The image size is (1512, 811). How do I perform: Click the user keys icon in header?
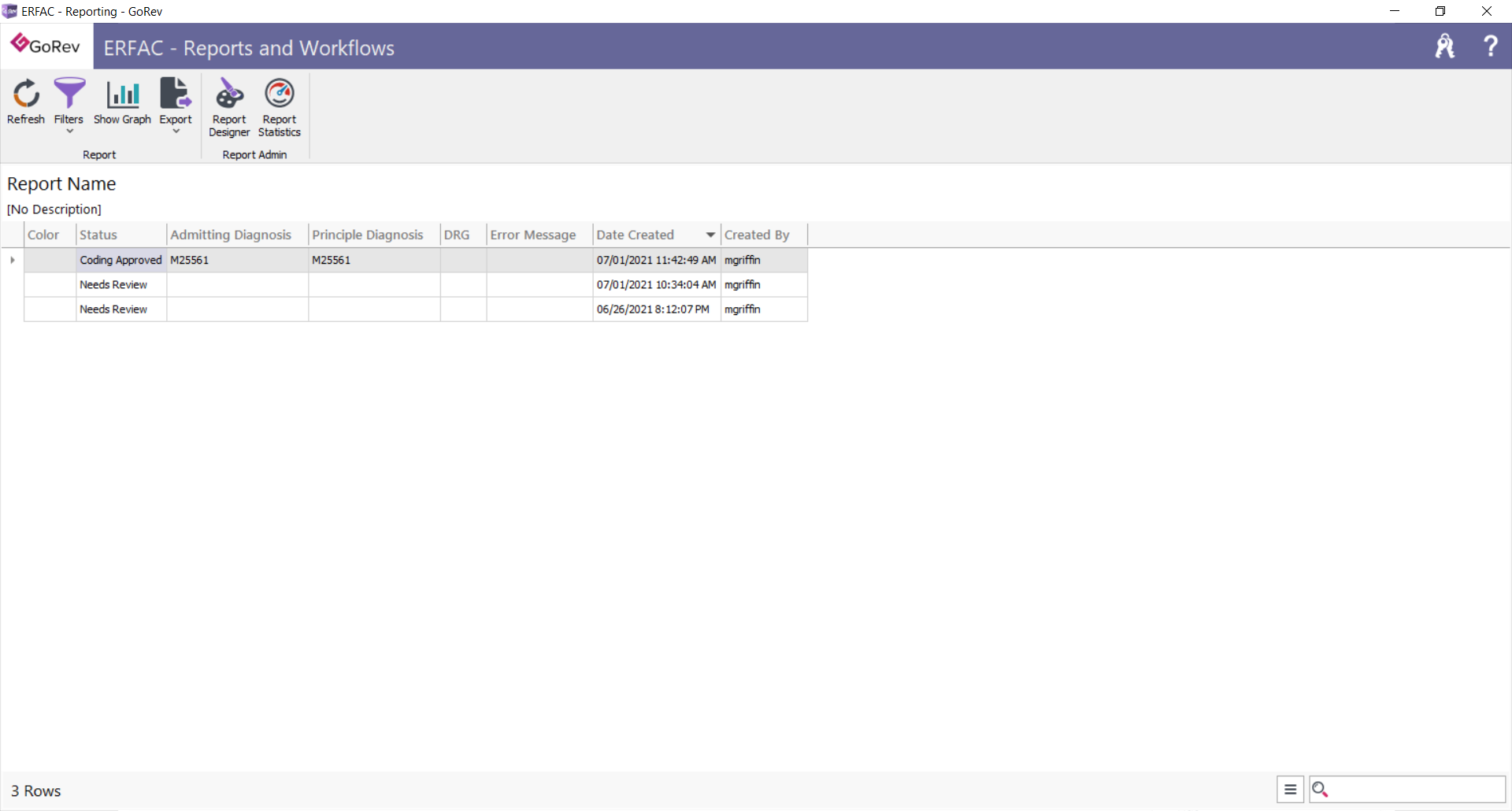(x=1445, y=46)
